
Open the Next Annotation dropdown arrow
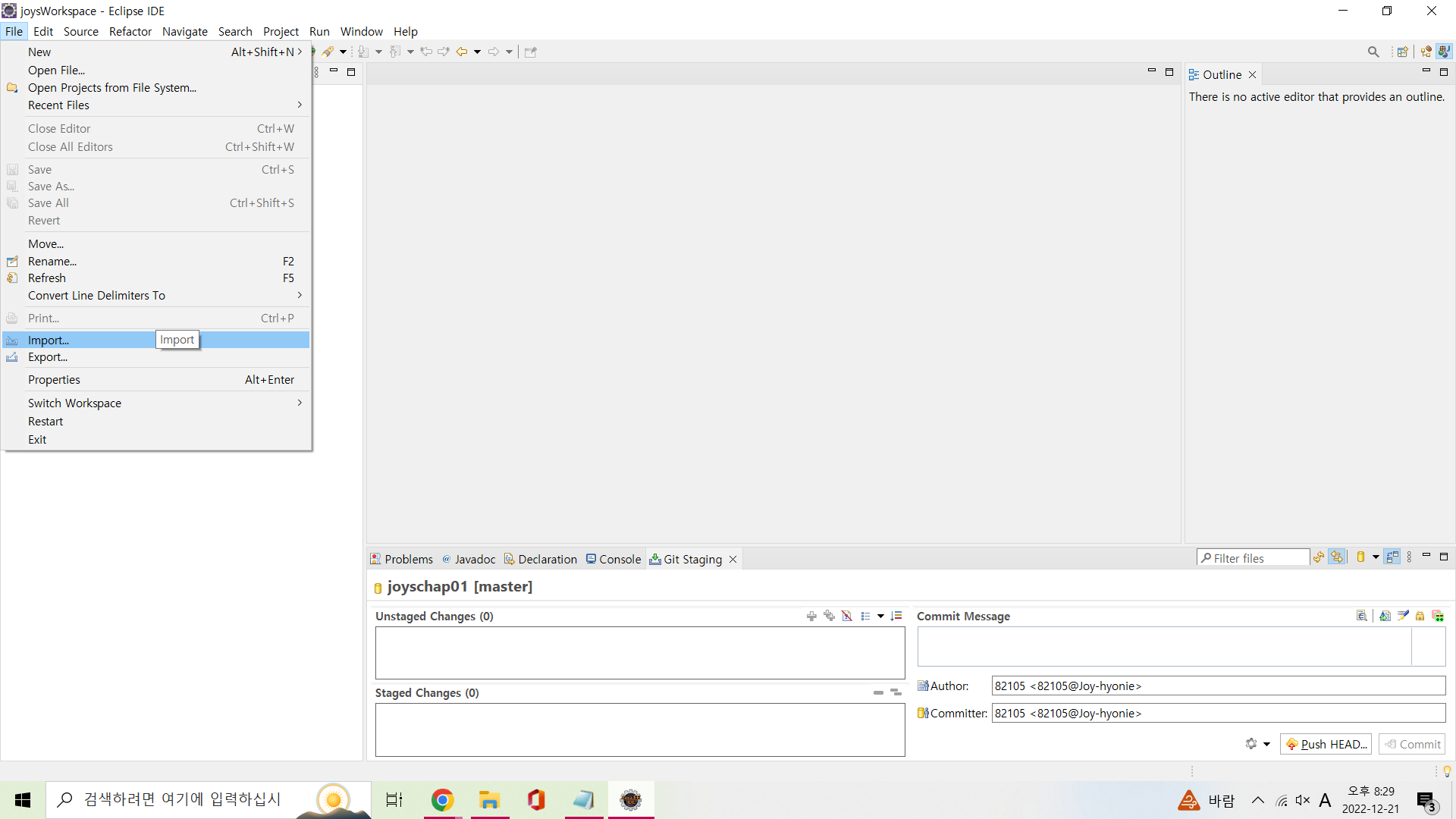[x=378, y=52]
